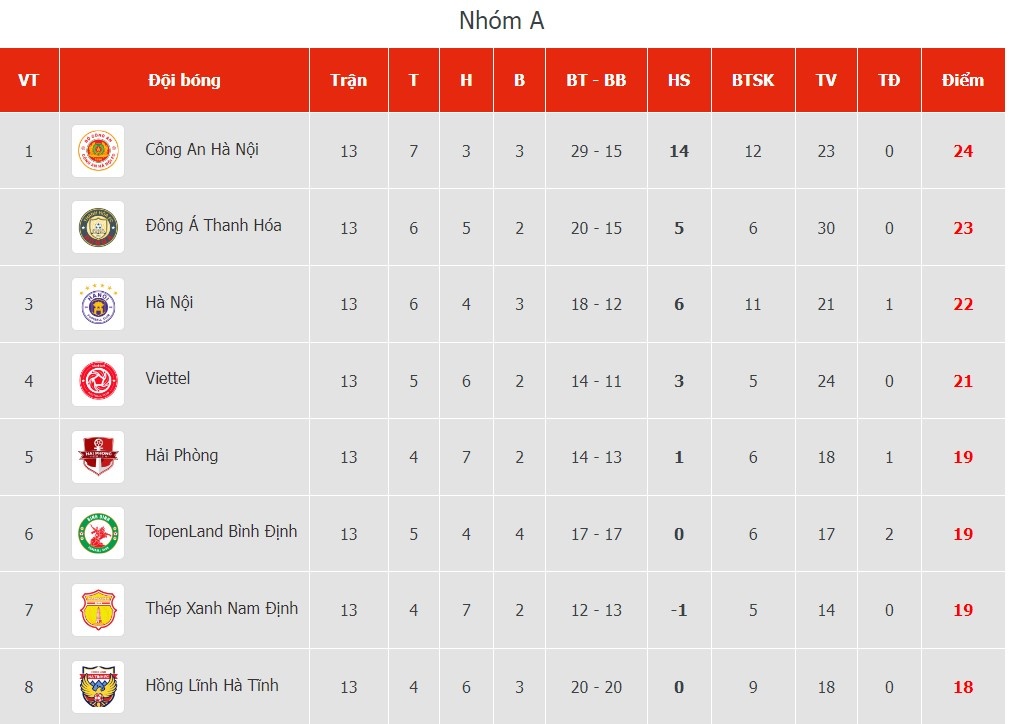Click the Hà Nội FC purple logo
The image size is (1013, 724).
98,304
